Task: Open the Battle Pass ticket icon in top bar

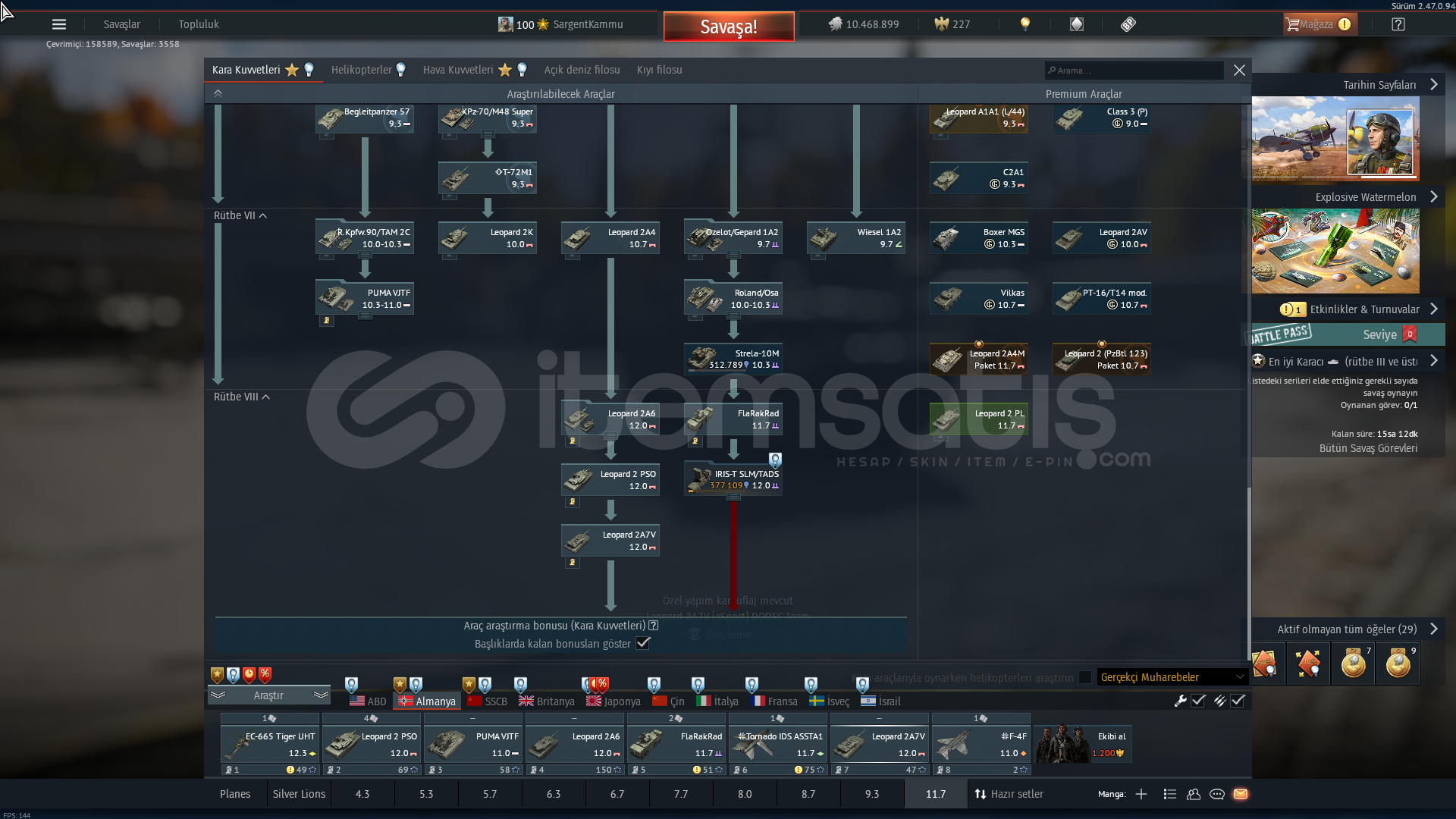Action: (x=1128, y=24)
